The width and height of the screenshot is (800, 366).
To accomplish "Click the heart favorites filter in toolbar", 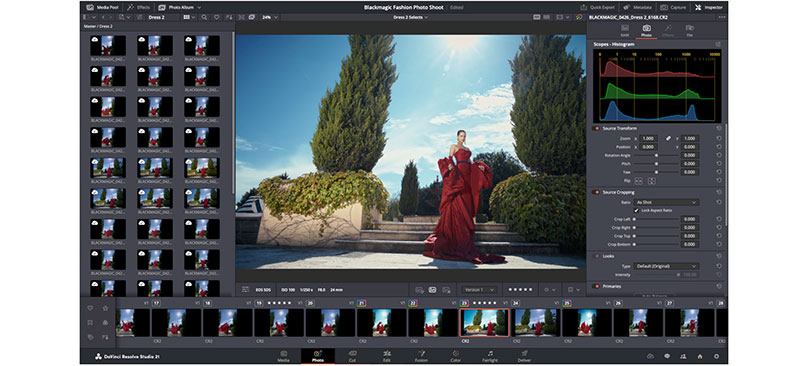I will pos(216,17).
